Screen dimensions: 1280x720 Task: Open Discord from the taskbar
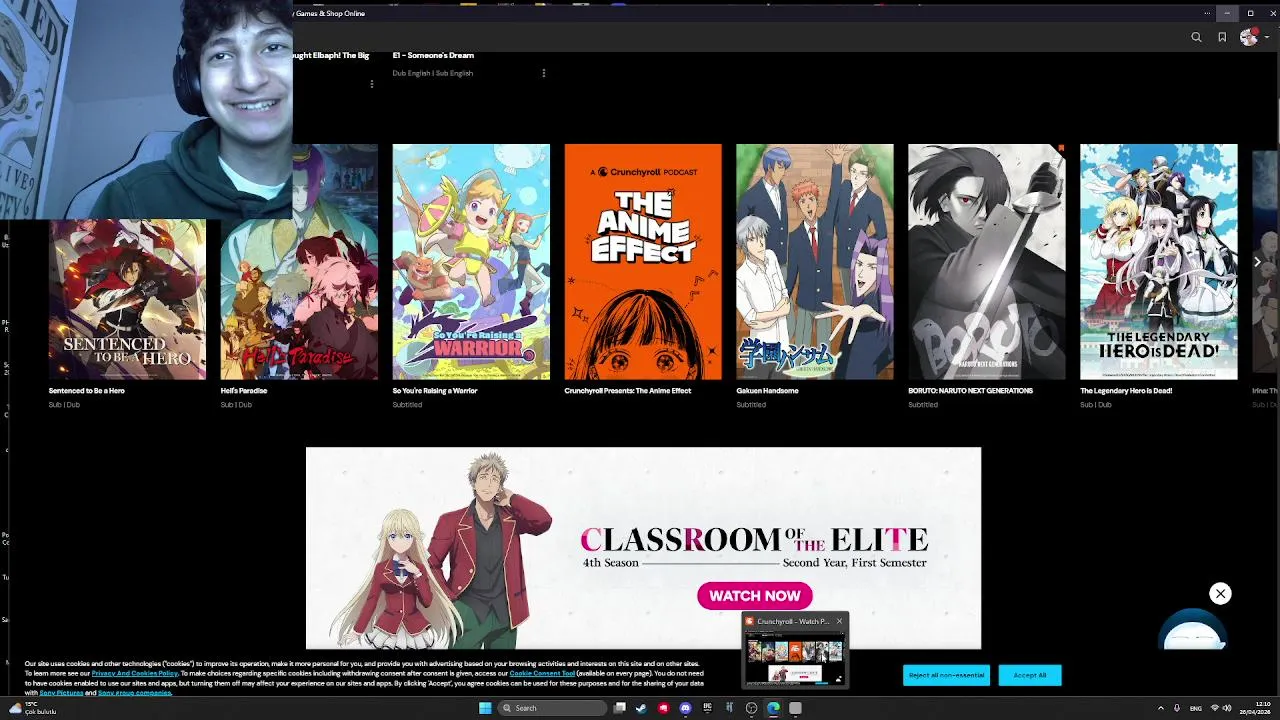click(685, 708)
